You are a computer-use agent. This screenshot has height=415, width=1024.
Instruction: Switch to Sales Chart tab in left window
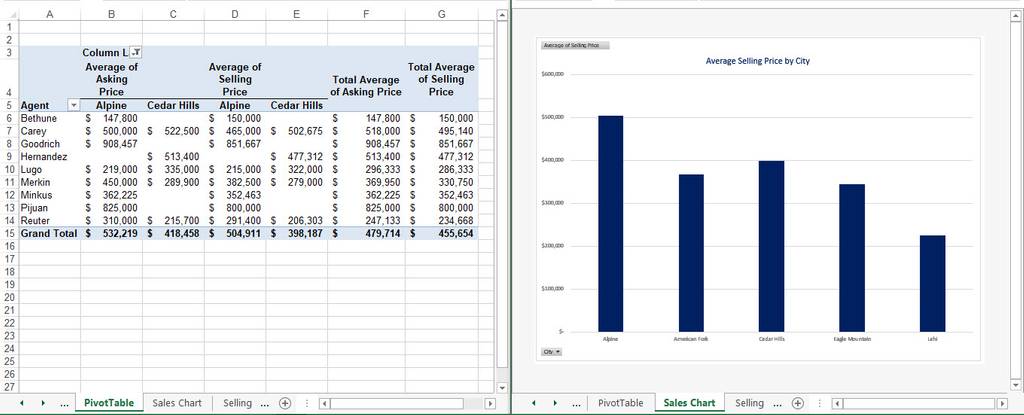click(x=177, y=403)
